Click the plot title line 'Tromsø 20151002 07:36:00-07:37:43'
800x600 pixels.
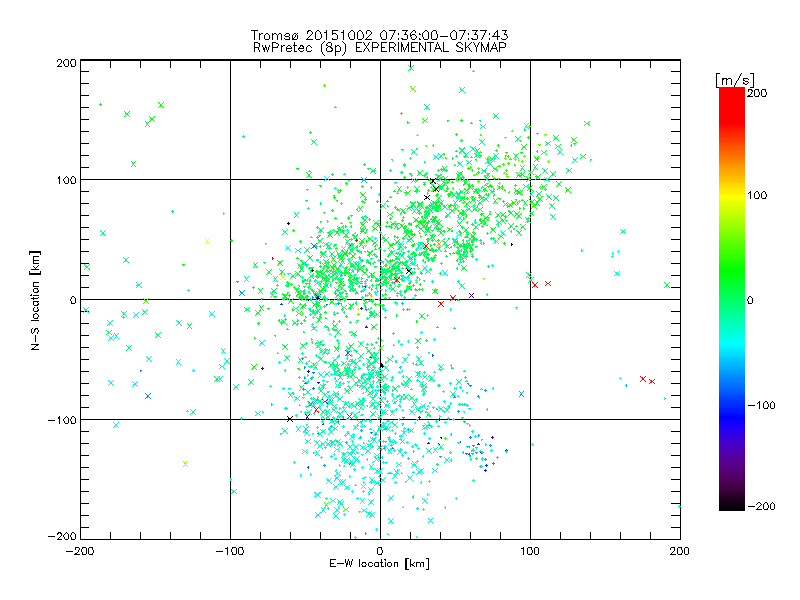point(379,35)
